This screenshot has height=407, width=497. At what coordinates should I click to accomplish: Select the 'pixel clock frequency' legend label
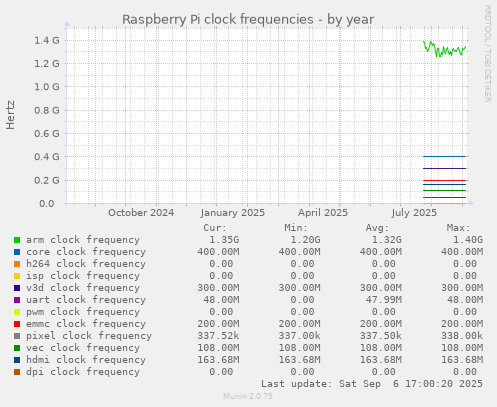[x=89, y=336]
